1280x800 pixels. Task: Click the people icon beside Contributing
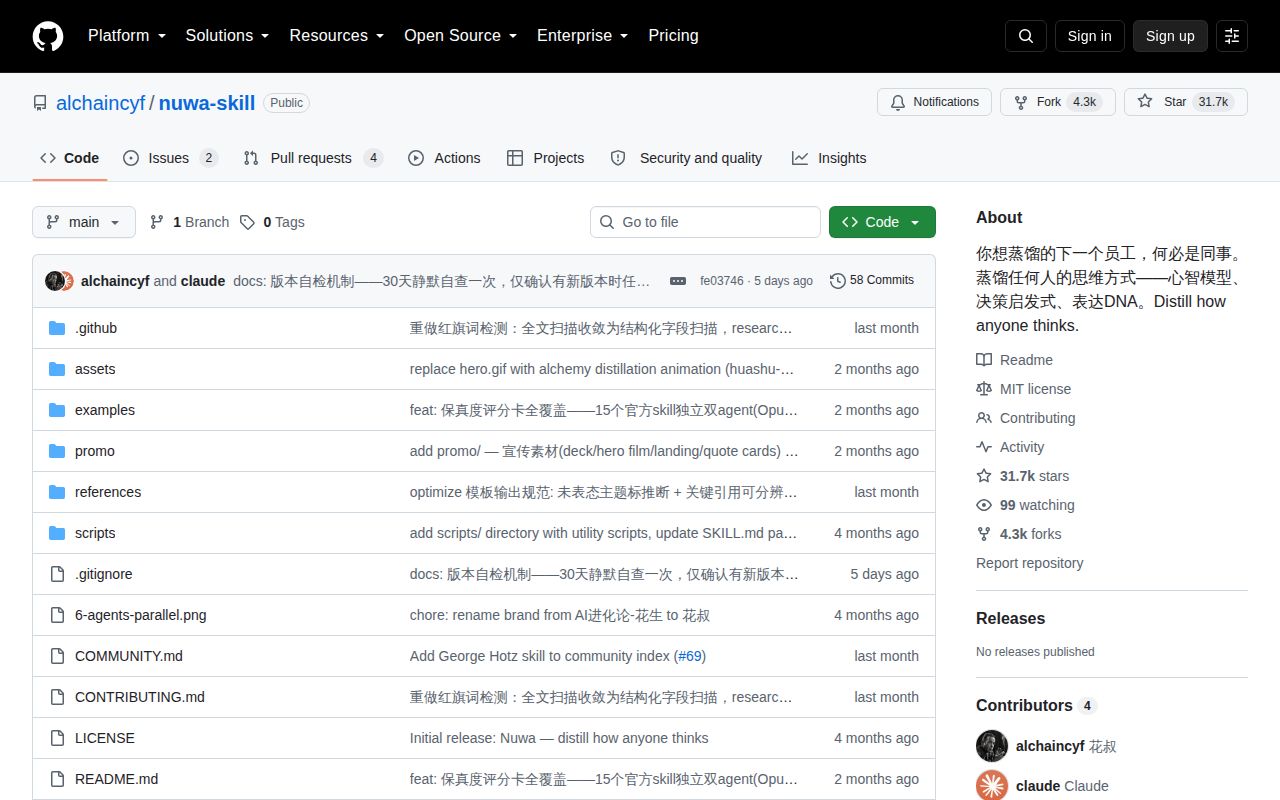984,418
